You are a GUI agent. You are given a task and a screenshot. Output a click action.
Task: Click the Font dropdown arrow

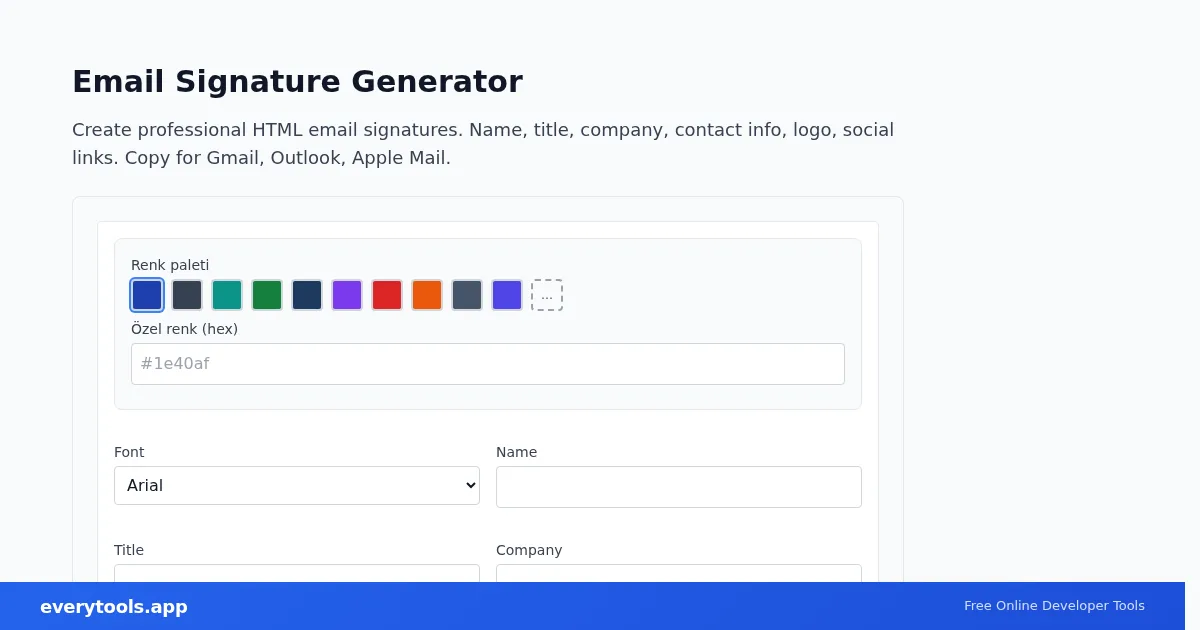(x=471, y=485)
